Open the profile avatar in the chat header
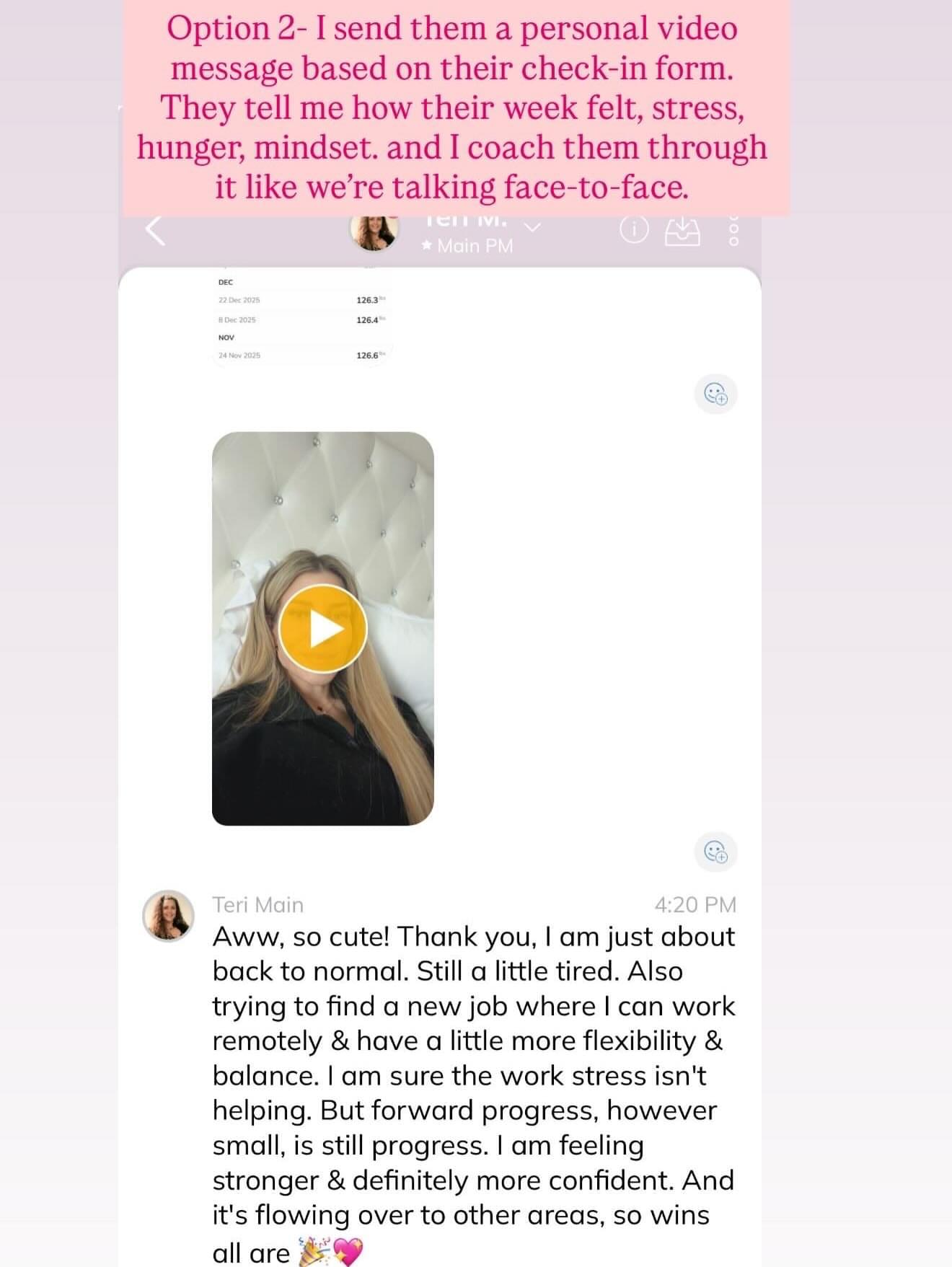 374,229
